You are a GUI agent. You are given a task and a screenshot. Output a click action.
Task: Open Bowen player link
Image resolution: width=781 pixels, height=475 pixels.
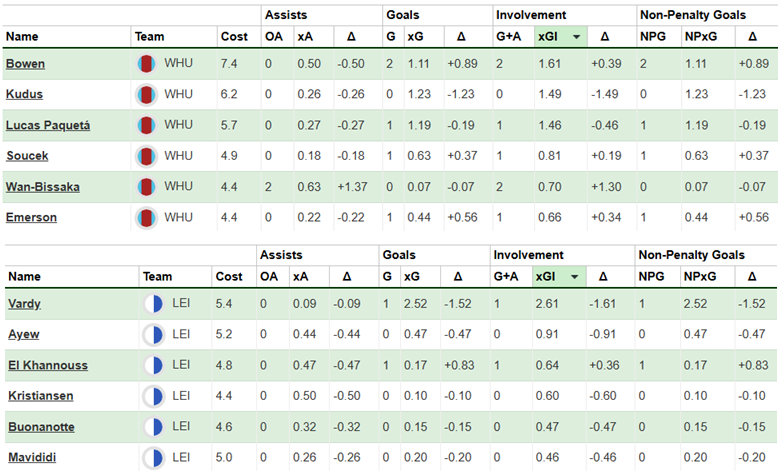25,64
